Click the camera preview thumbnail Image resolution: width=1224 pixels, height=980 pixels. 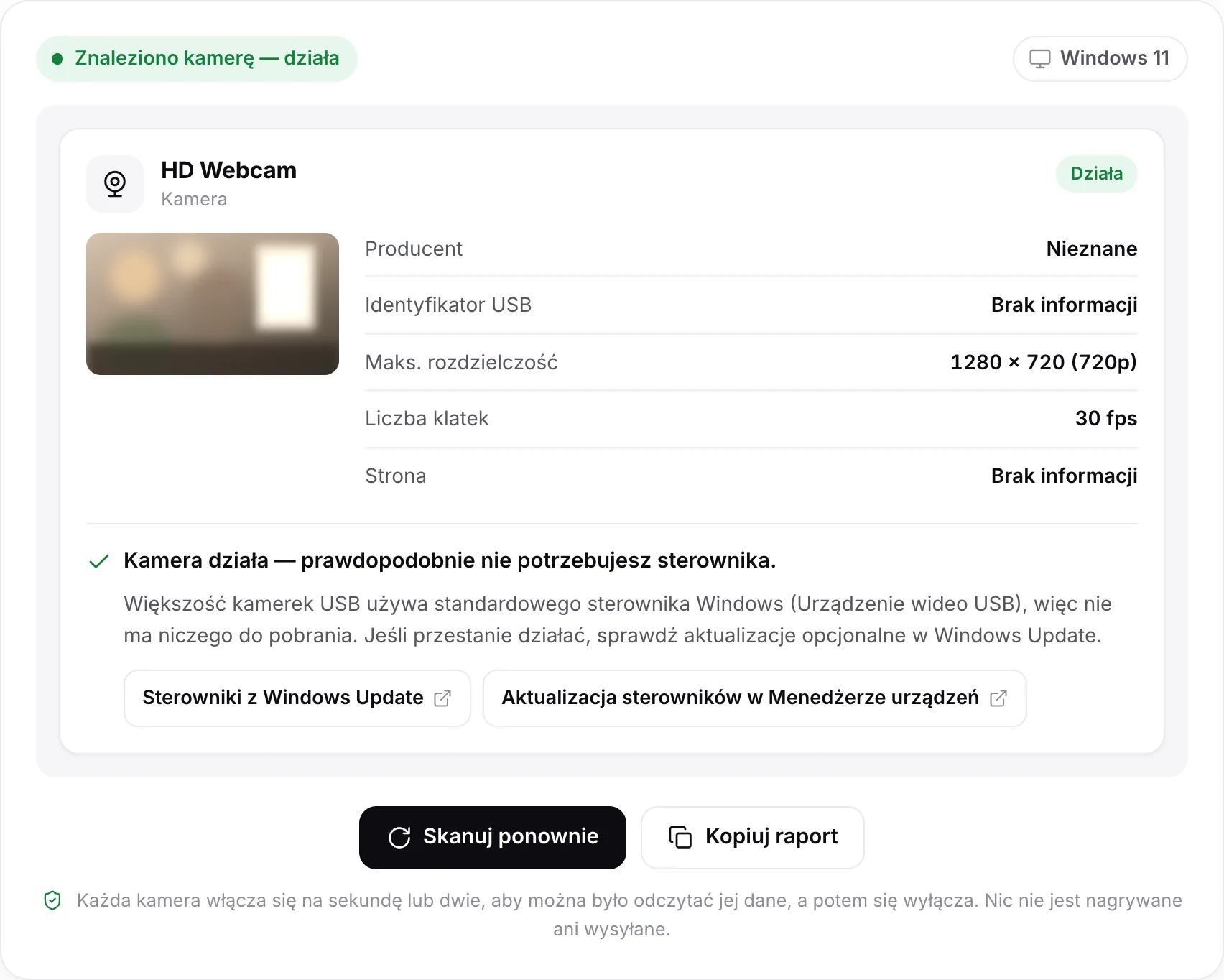[x=213, y=304]
